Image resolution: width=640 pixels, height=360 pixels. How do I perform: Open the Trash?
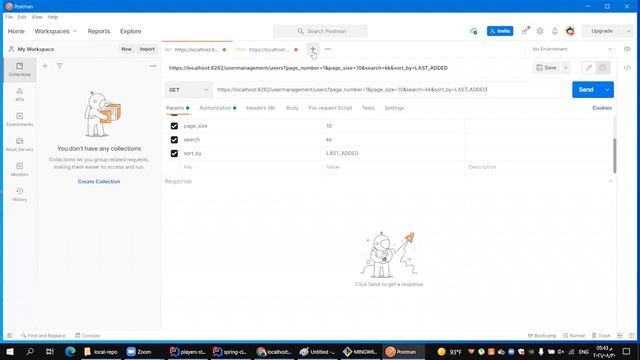(x=601, y=336)
